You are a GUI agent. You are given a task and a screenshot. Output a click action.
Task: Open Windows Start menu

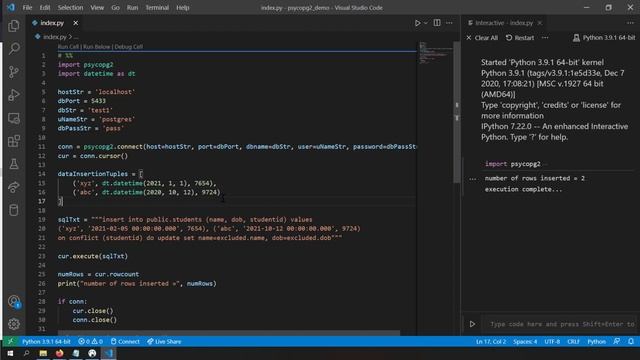point(10,353)
